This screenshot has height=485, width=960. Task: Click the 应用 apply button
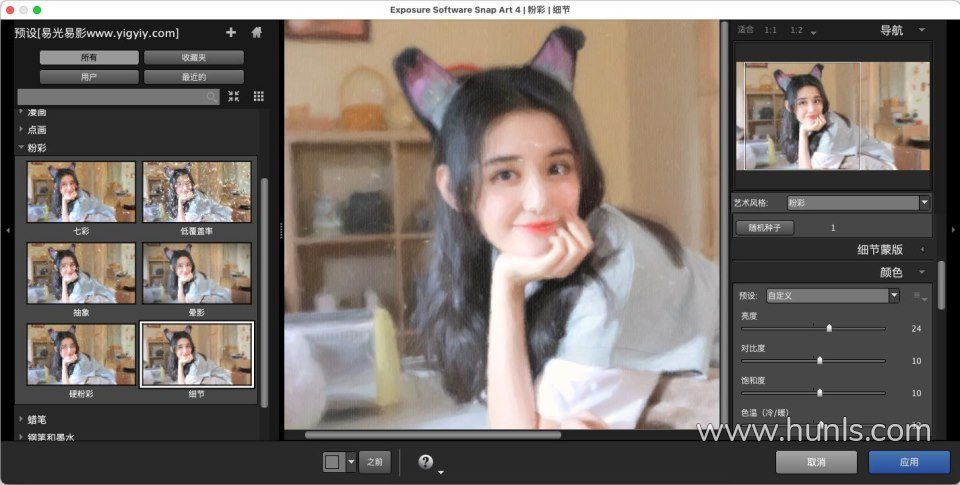click(909, 462)
